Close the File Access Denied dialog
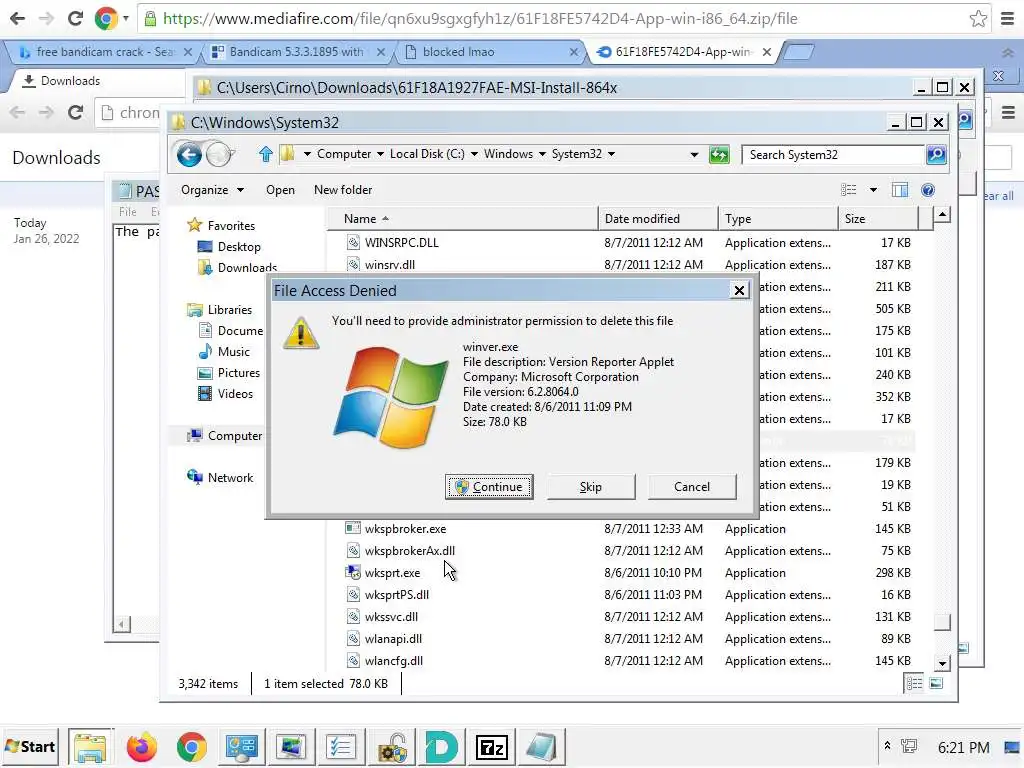This screenshot has height=768, width=1024. (x=739, y=290)
